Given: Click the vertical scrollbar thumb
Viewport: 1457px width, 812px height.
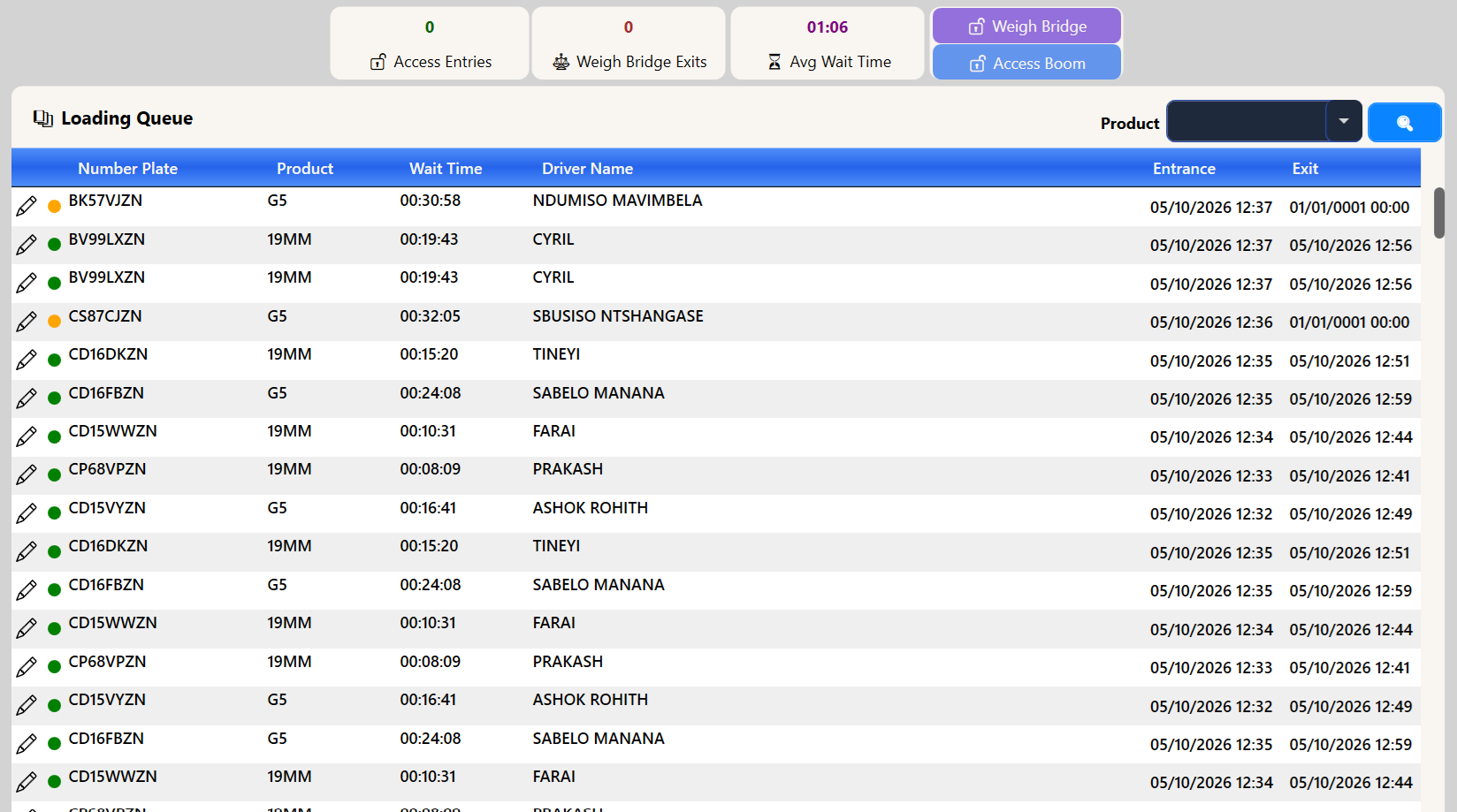Looking at the screenshot, I should coord(1439,213).
